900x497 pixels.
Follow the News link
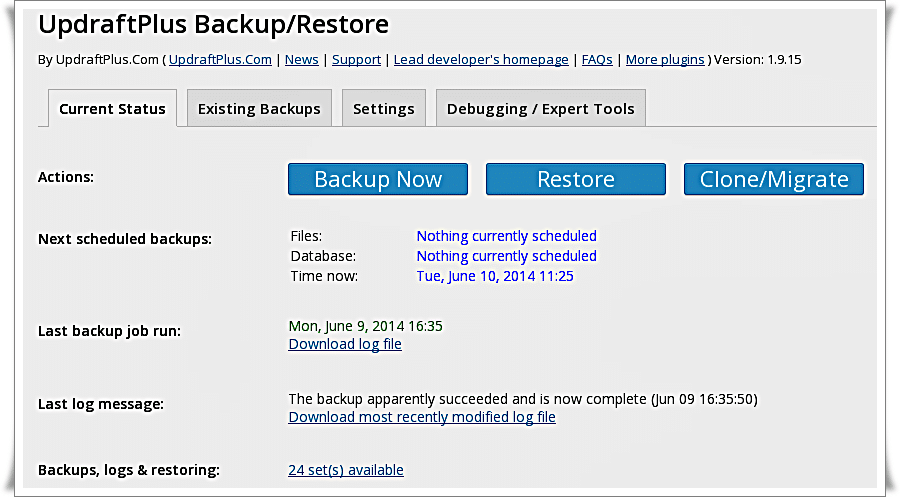(x=301, y=60)
